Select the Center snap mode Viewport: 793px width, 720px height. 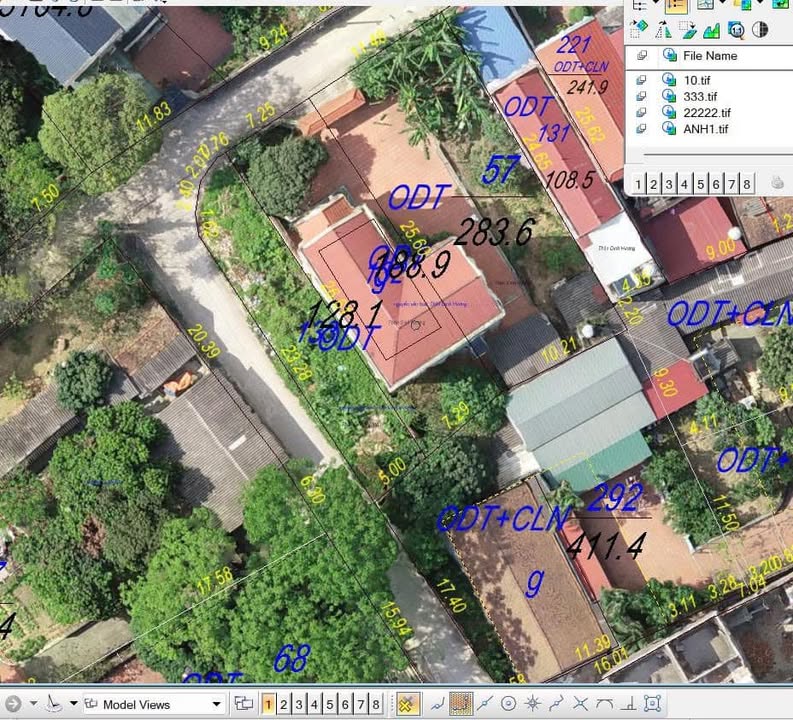click(509, 704)
